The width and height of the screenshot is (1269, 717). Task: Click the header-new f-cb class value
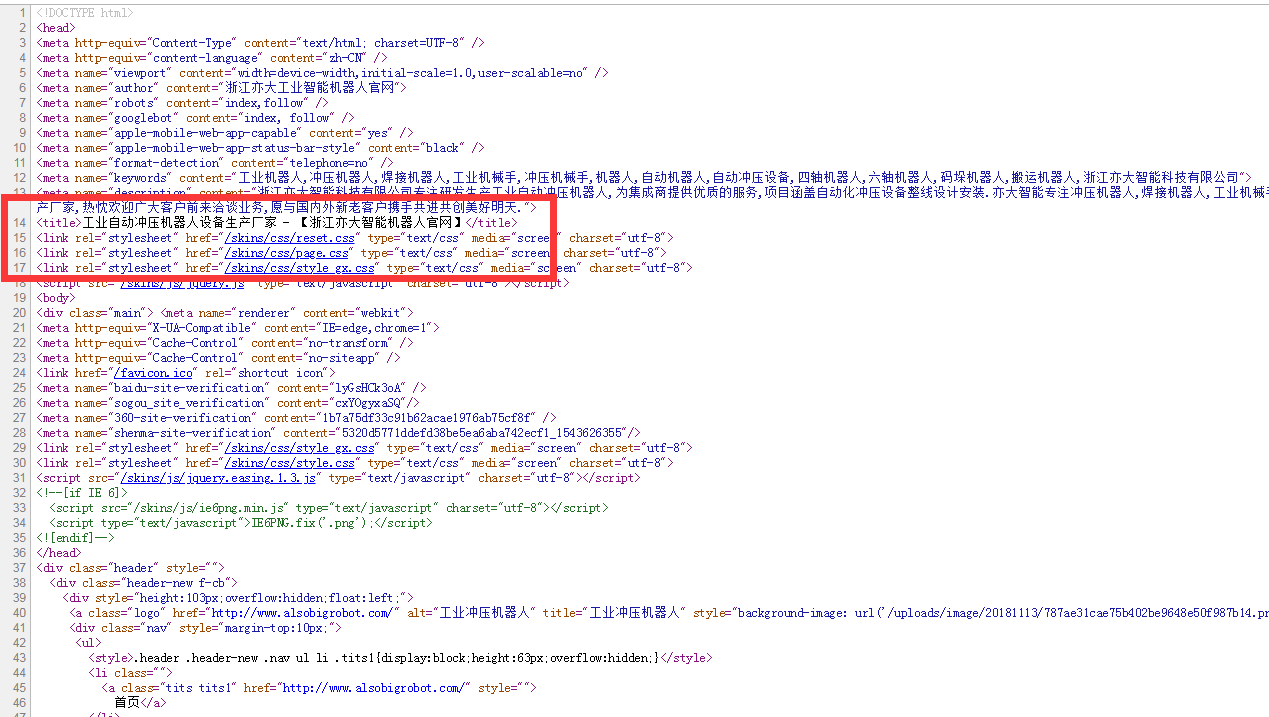pos(176,583)
